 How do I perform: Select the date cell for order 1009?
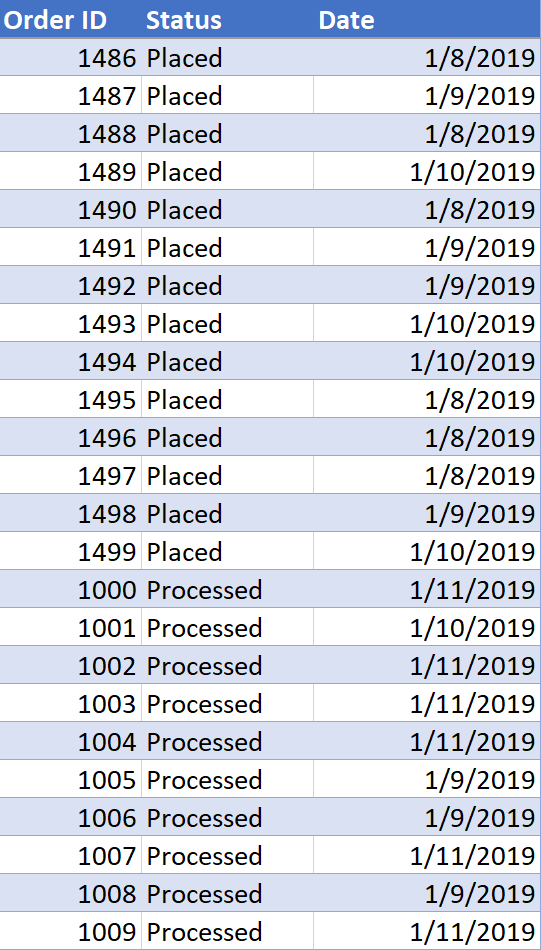(427, 932)
